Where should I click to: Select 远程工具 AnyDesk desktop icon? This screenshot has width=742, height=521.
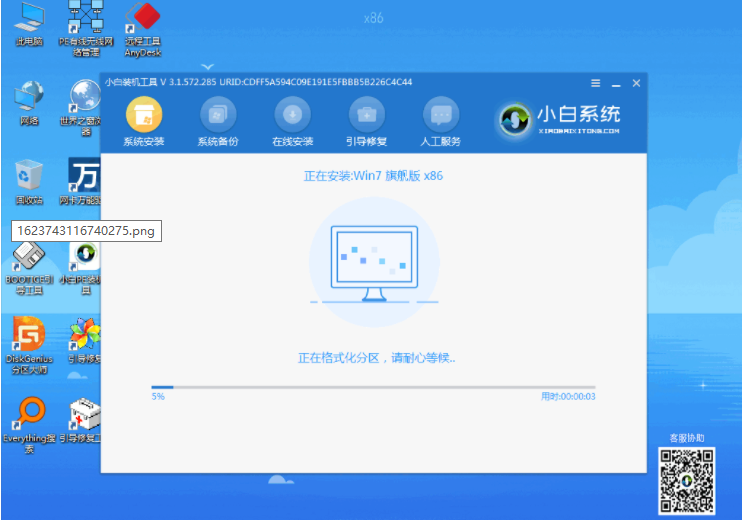coord(143,30)
